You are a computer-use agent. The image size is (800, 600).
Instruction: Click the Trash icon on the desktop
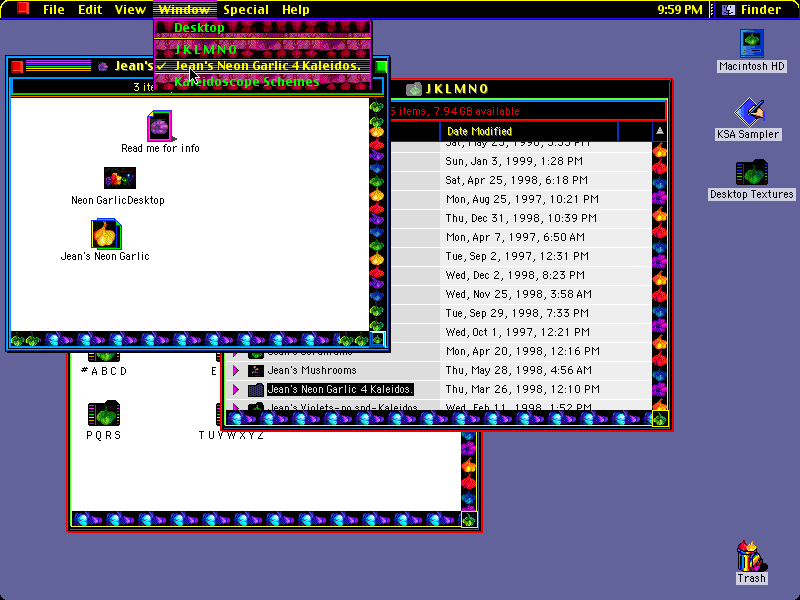pyautogui.click(x=752, y=556)
